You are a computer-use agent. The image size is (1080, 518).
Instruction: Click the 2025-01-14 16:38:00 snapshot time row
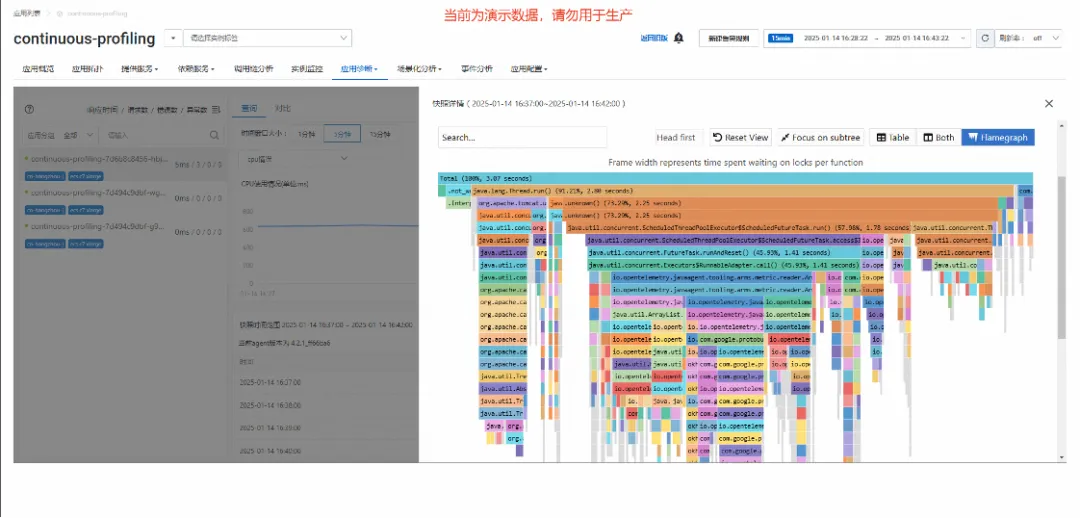pos(270,405)
